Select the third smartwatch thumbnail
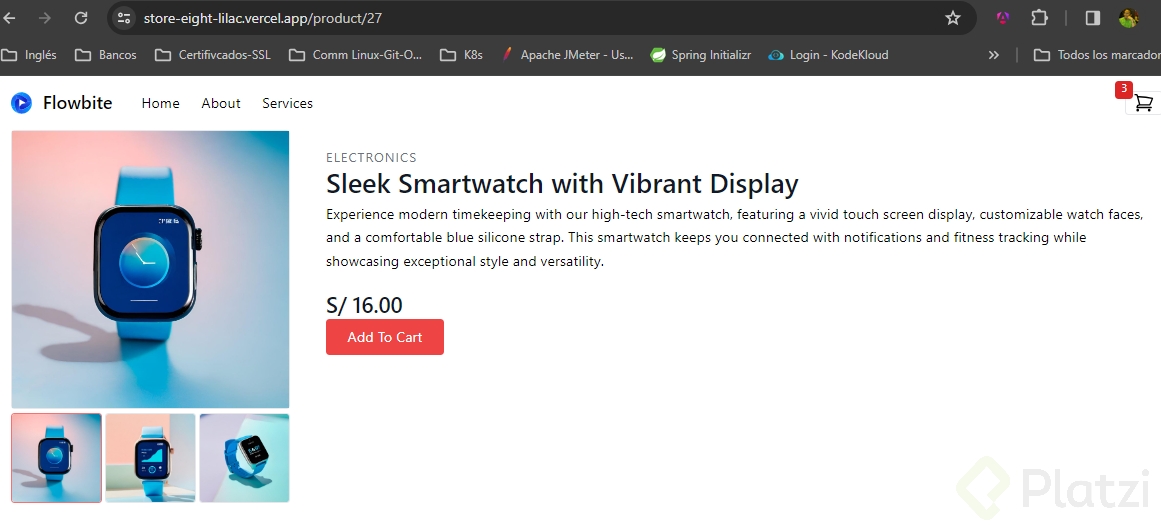This screenshot has height=526, width=1161. [x=244, y=458]
